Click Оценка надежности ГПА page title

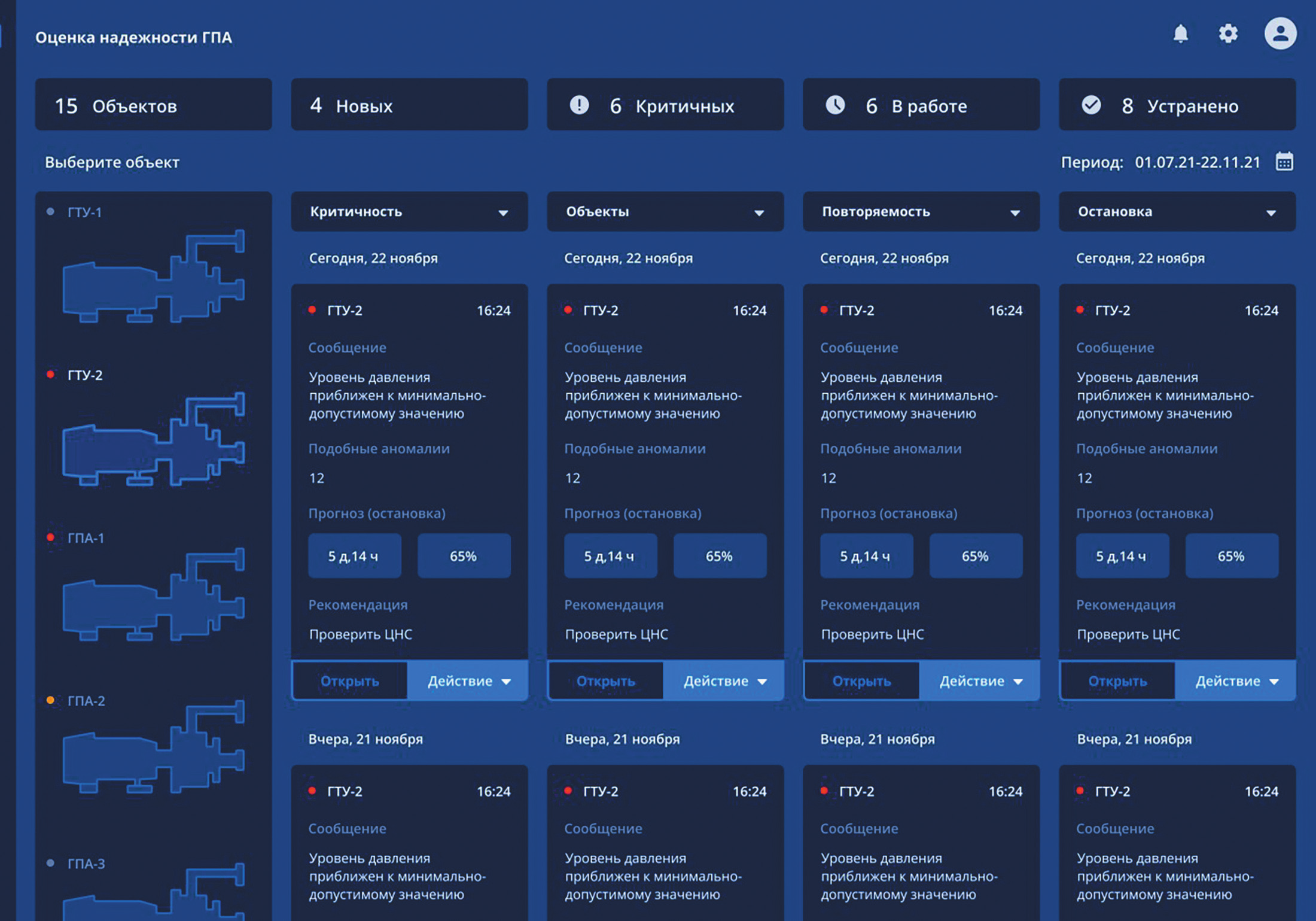point(133,37)
